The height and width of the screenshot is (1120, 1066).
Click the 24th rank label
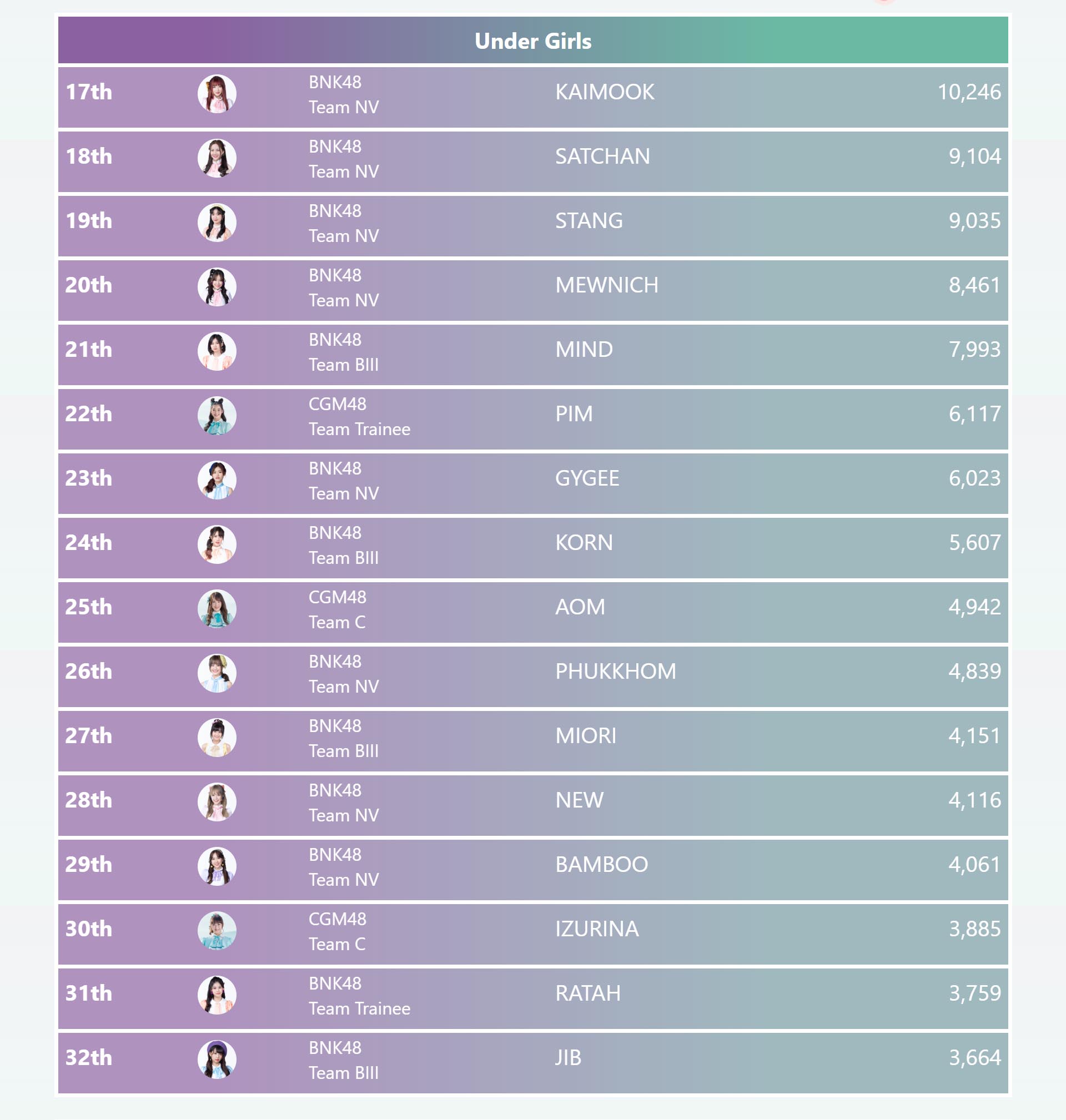pos(89,542)
